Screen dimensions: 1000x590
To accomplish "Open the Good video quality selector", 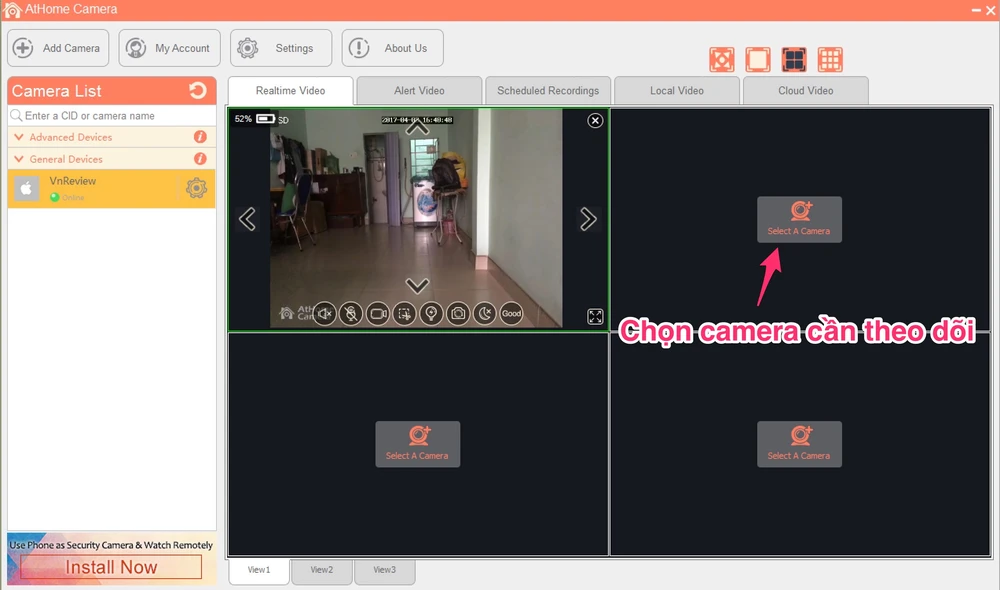I will click(x=511, y=314).
